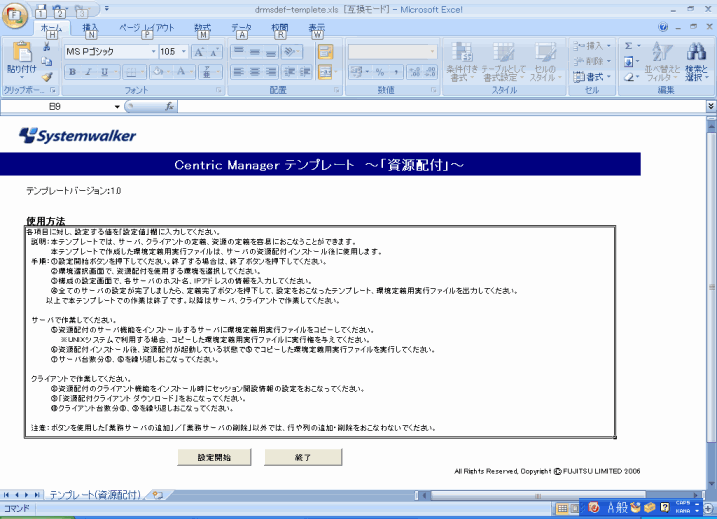The image size is (717, 519).
Task: Open Find and Select binoculars
Action: [696, 62]
